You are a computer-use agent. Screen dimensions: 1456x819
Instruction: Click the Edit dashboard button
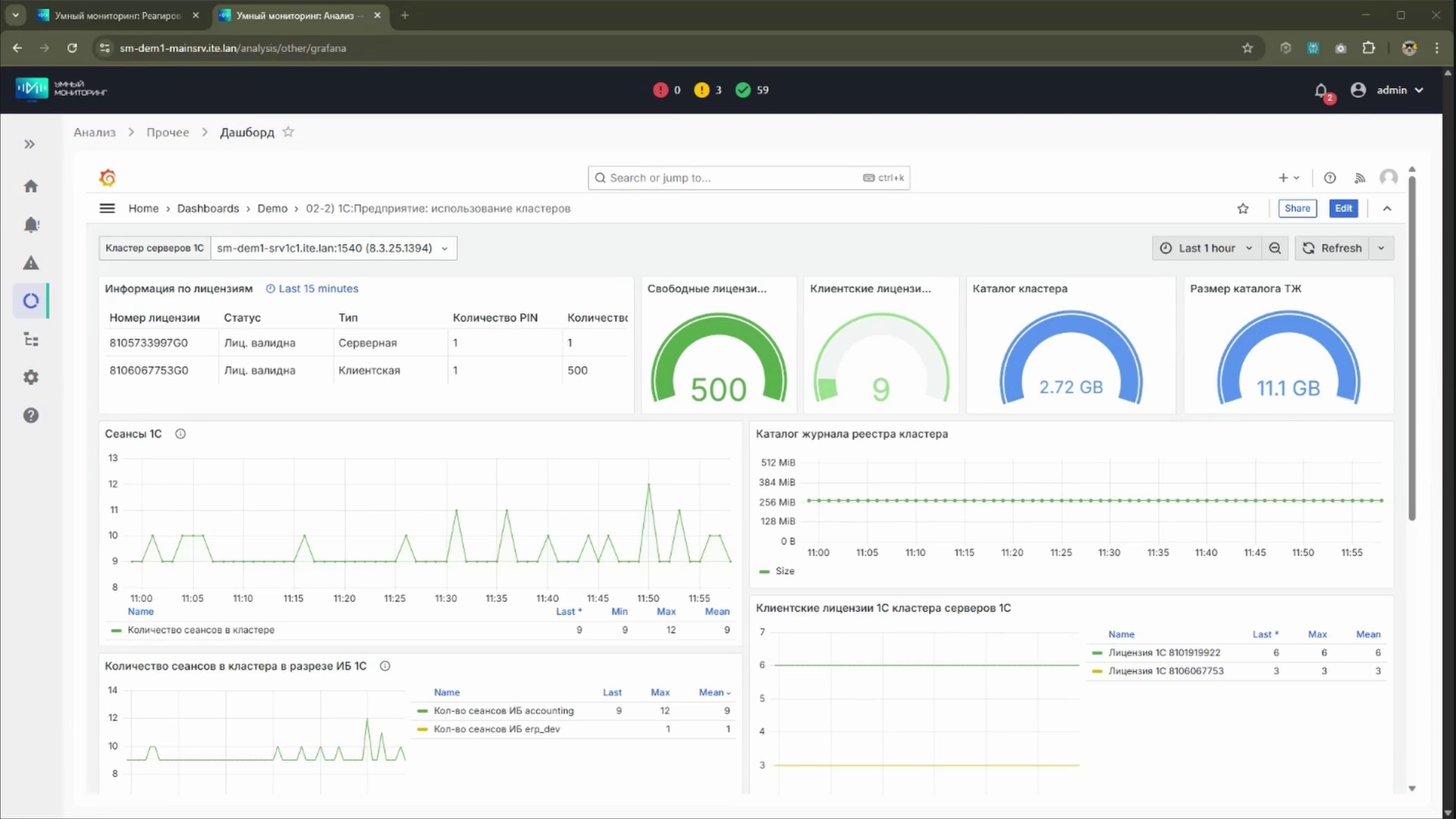point(1344,209)
